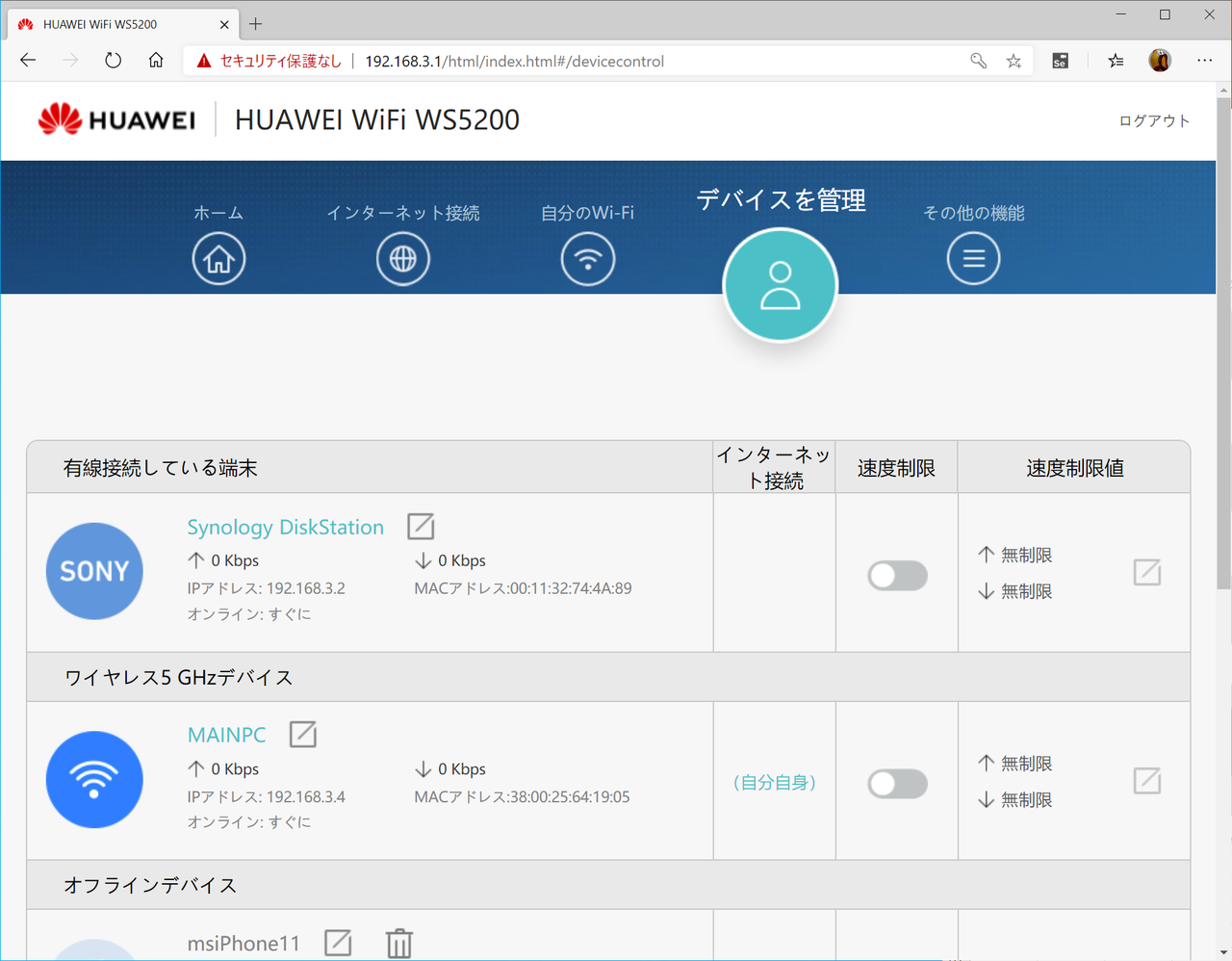The height and width of the screenshot is (961, 1232).
Task: Switch to ホーム tab label
Action: pyautogui.click(x=218, y=213)
